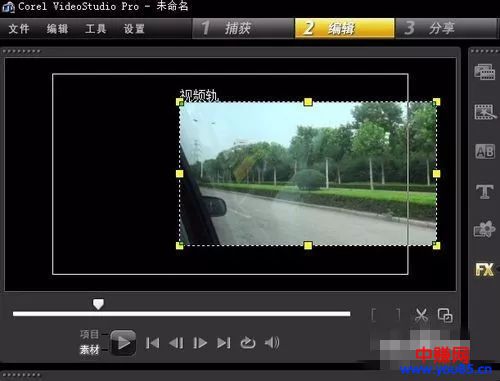This screenshot has height=381, width=500.
Task: Click the preview scrubber handle
Action: (x=98, y=304)
